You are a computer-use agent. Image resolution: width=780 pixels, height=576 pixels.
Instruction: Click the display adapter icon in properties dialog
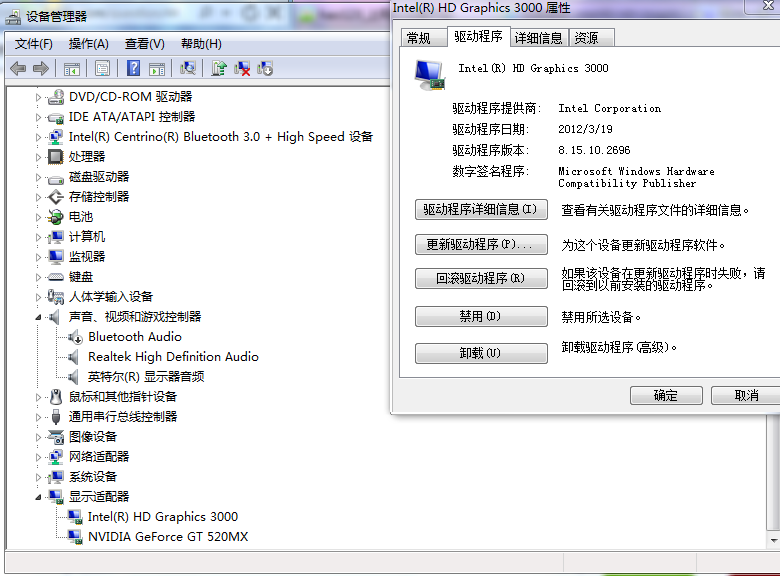tap(429, 75)
